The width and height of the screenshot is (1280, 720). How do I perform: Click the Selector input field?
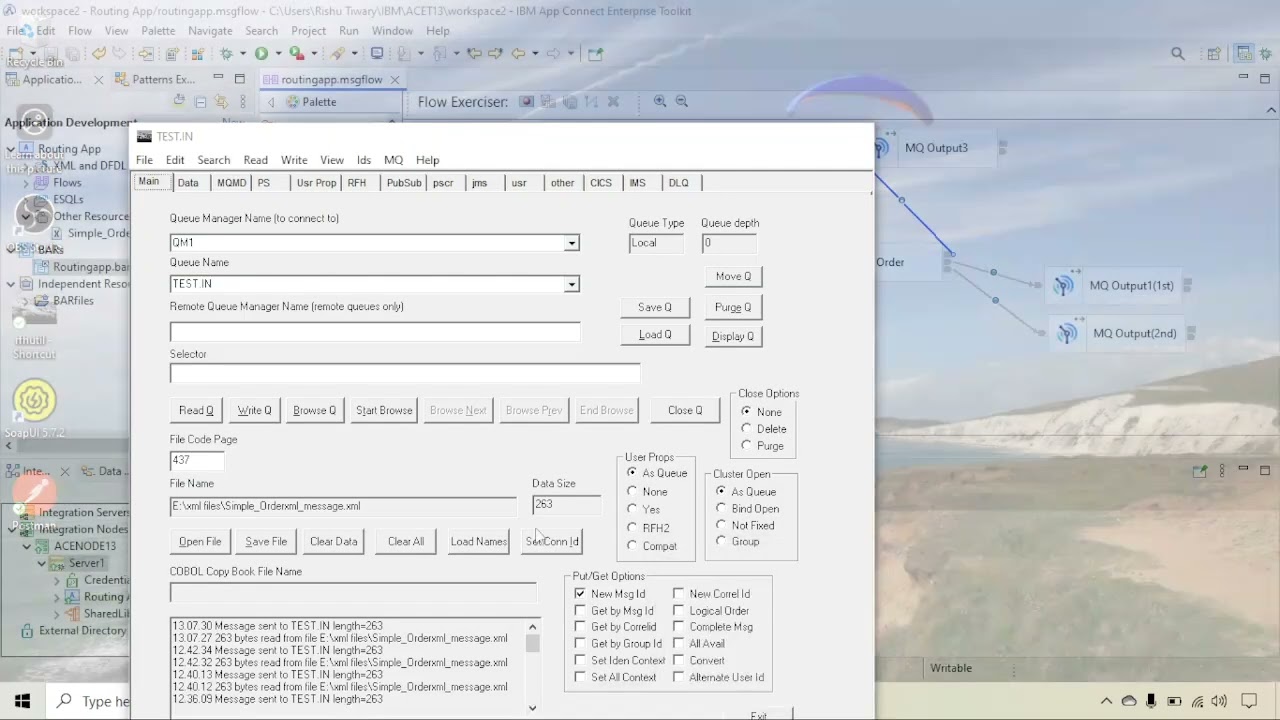(x=405, y=373)
